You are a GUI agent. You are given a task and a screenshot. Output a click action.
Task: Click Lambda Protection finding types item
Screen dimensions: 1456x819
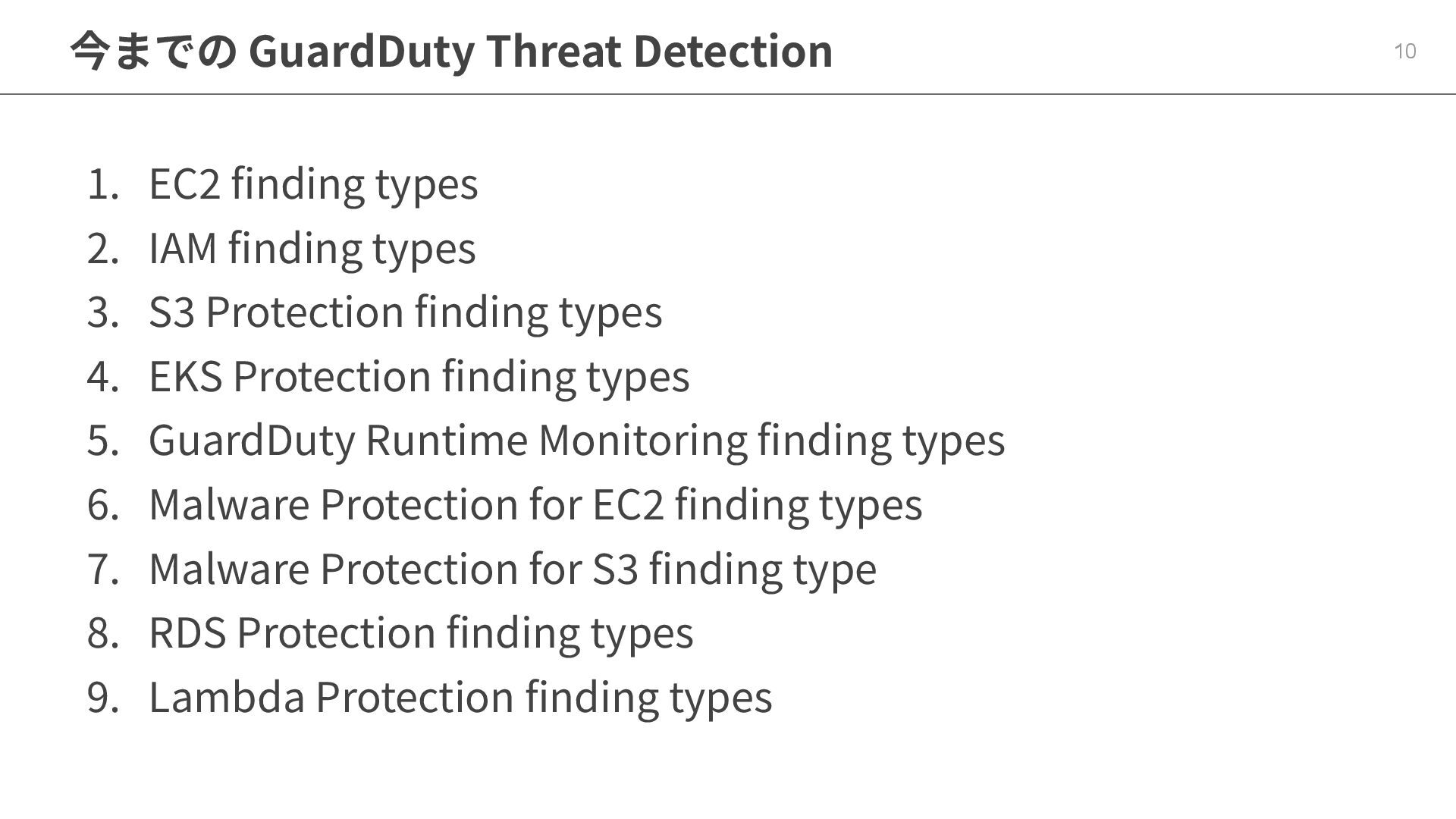pos(460,697)
